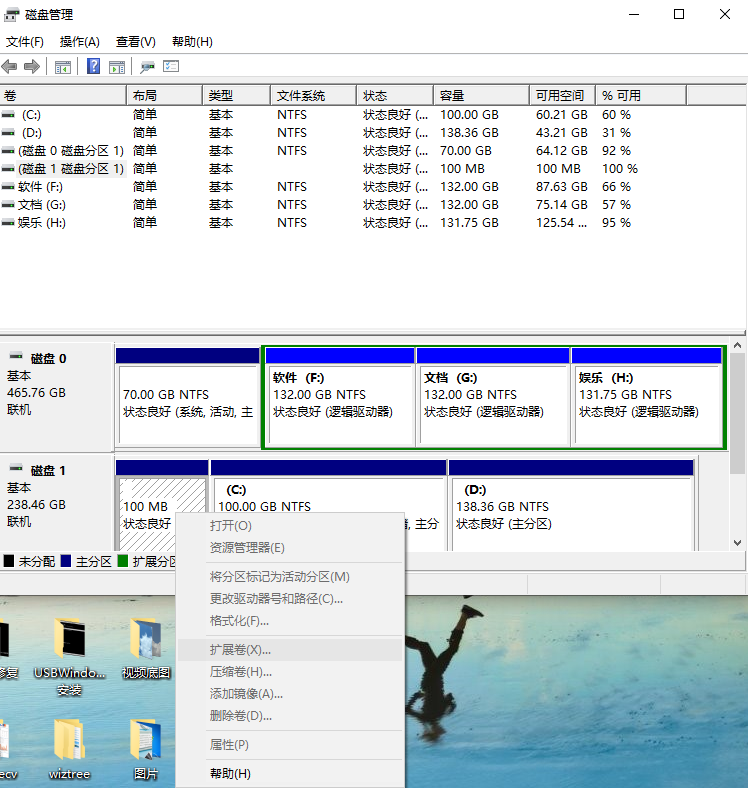Viewport: 748px width, 788px height.
Task: Choose 帮助(H) in the context menu
Action: pyautogui.click(x=230, y=773)
